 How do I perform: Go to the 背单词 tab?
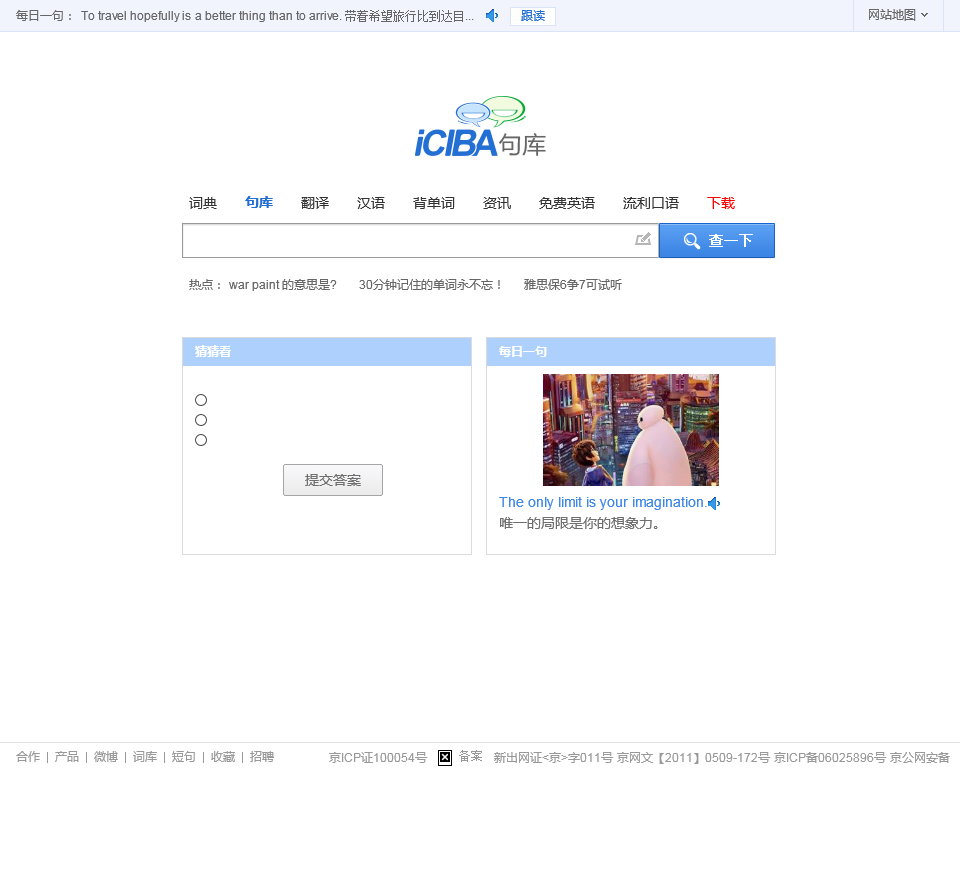tap(433, 203)
